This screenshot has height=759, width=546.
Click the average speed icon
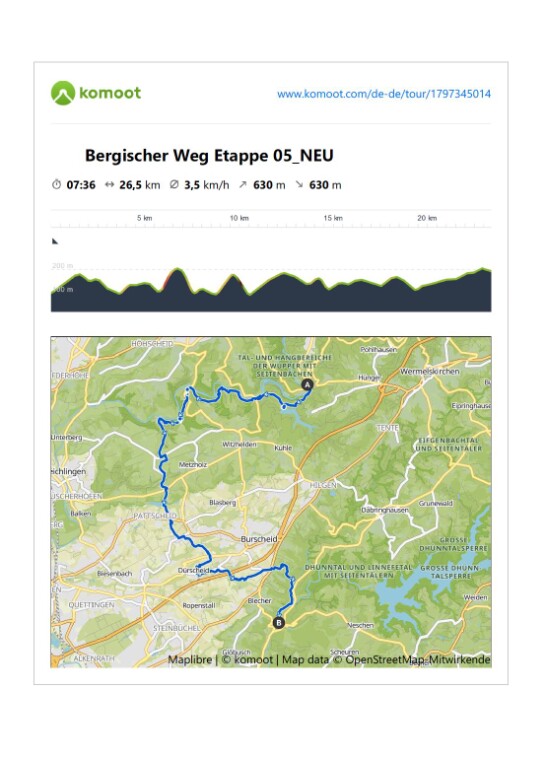174,184
